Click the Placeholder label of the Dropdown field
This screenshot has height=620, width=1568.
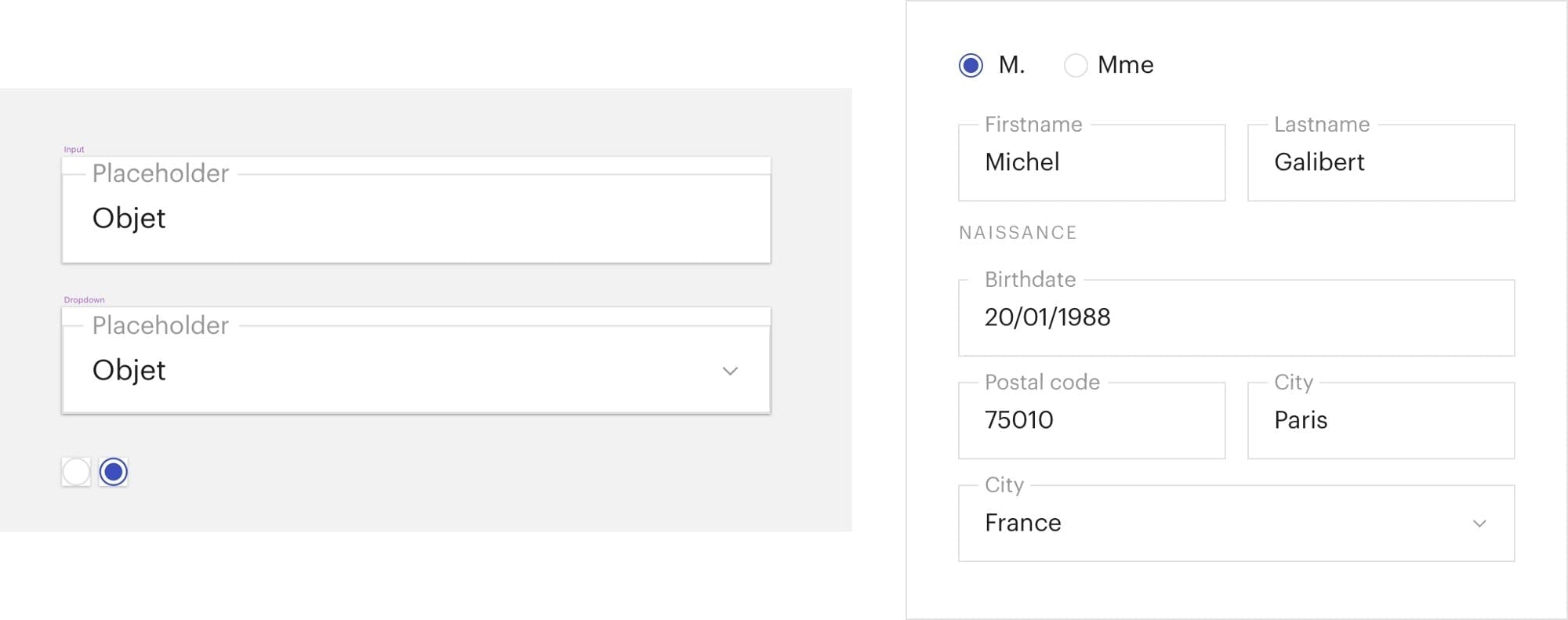pyautogui.click(x=160, y=325)
